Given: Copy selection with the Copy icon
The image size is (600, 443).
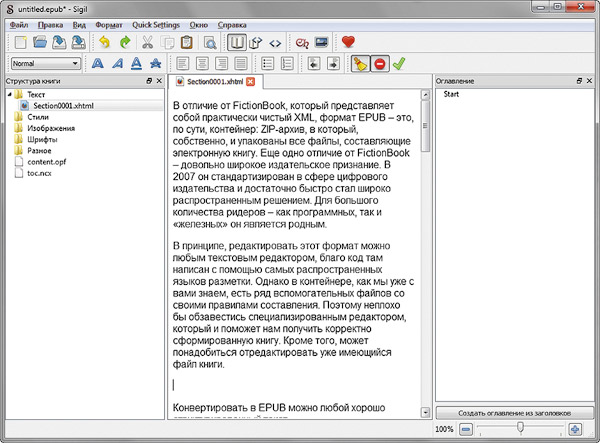Looking at the screenshot, I should point(167,42).
